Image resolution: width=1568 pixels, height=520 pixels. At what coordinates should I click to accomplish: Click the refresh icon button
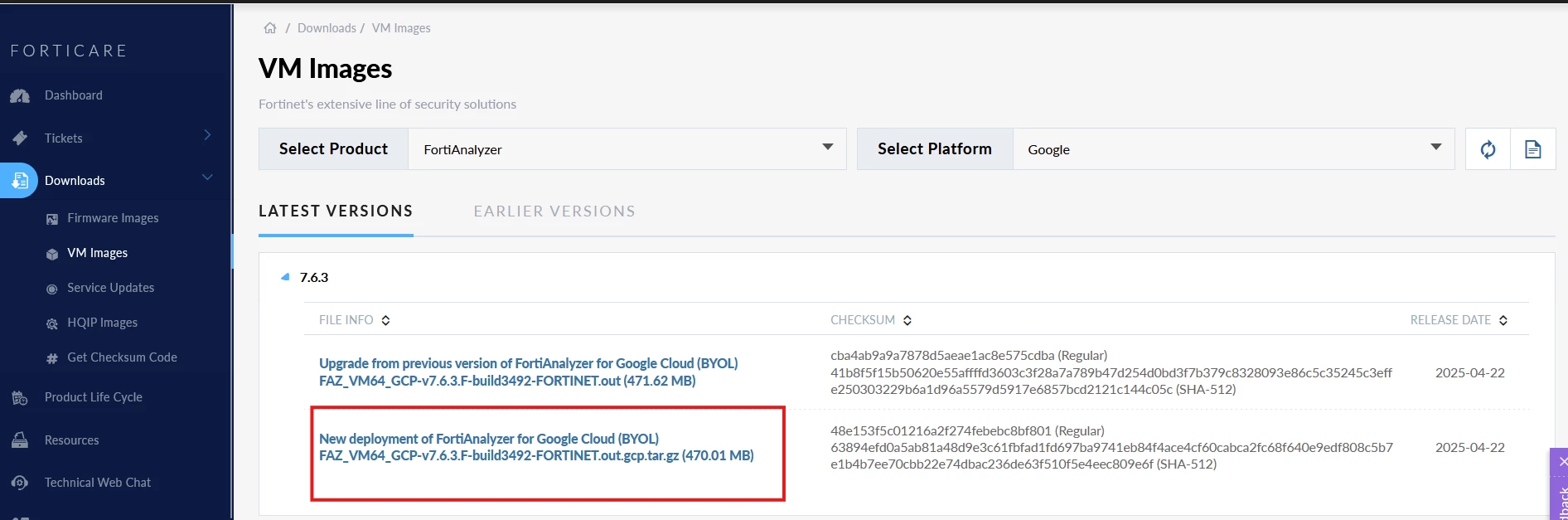tap(1488, 149)
